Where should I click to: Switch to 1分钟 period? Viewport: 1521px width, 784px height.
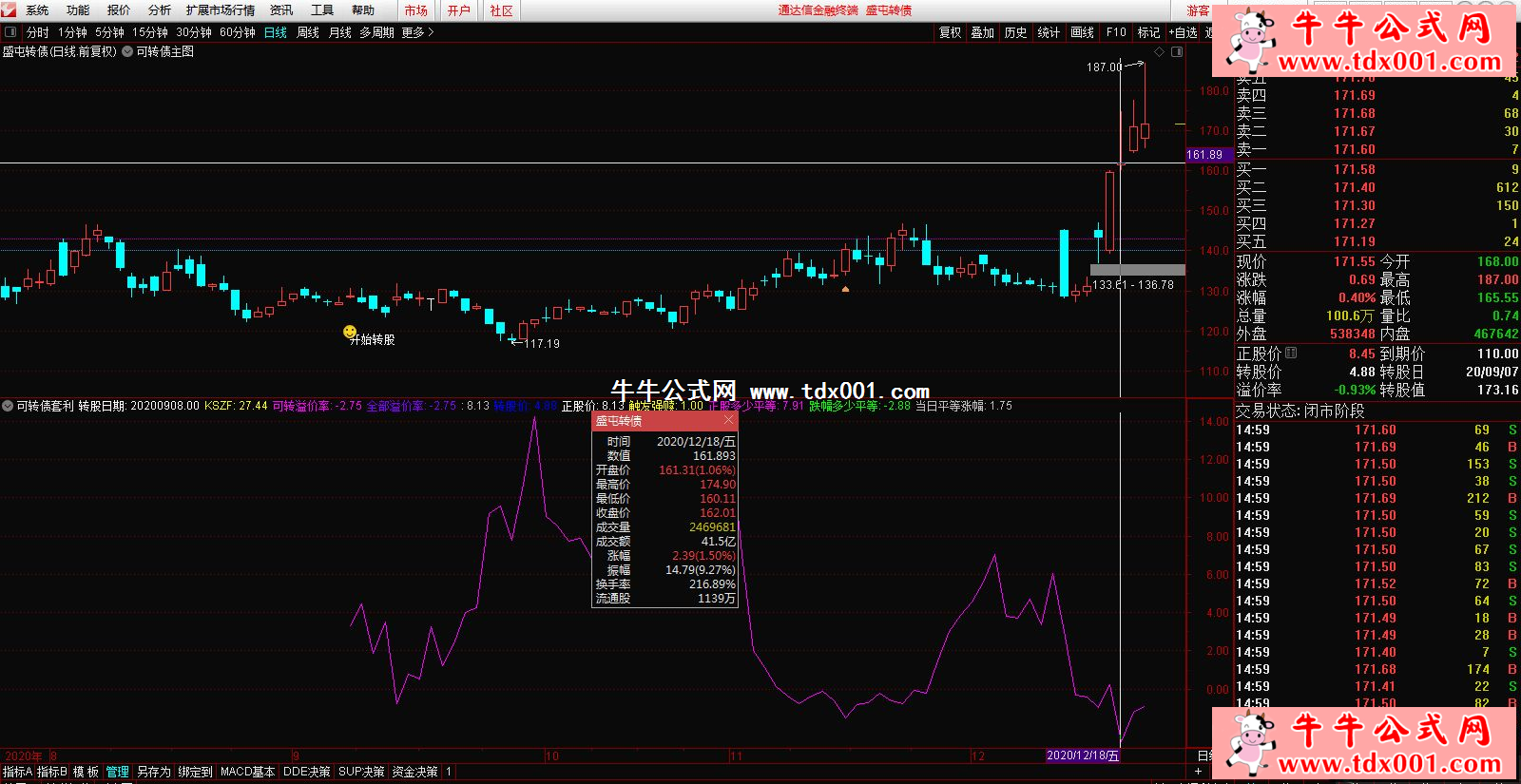click(72, 32)
